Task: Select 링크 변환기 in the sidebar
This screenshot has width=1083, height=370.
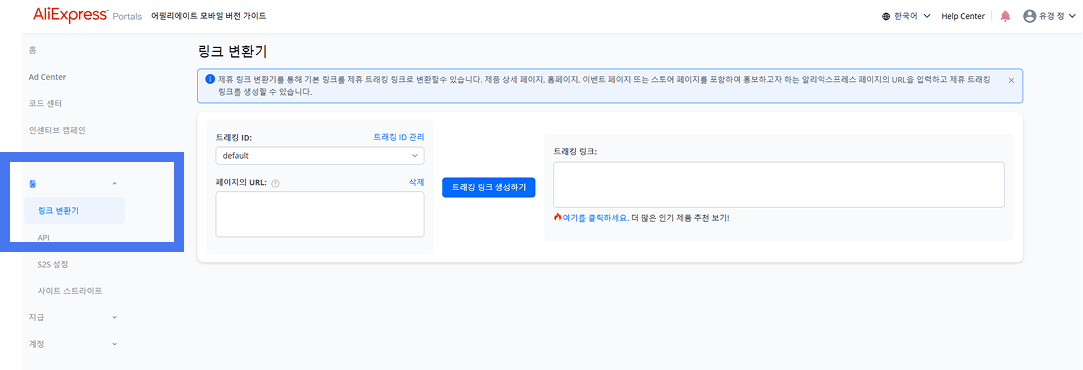Action: tap(74, 211)
